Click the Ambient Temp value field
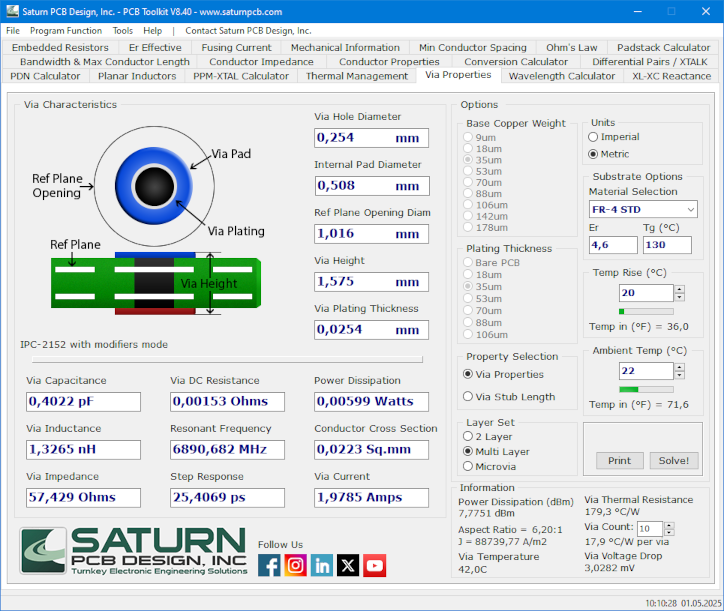Screen dimensions: 724x611 (x=646, y=371)
